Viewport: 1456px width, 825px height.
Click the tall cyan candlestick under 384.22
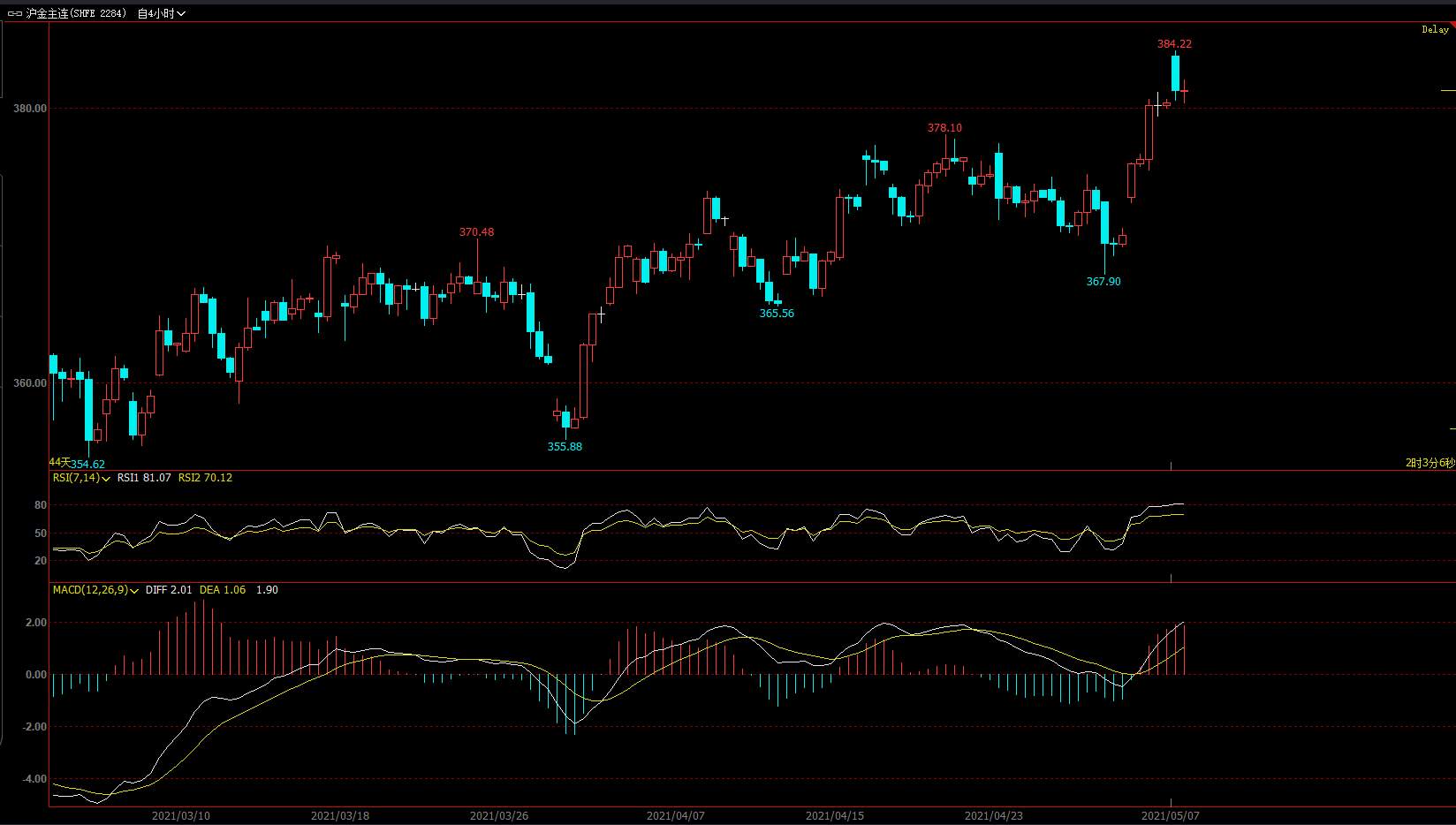pos(1176,73)
